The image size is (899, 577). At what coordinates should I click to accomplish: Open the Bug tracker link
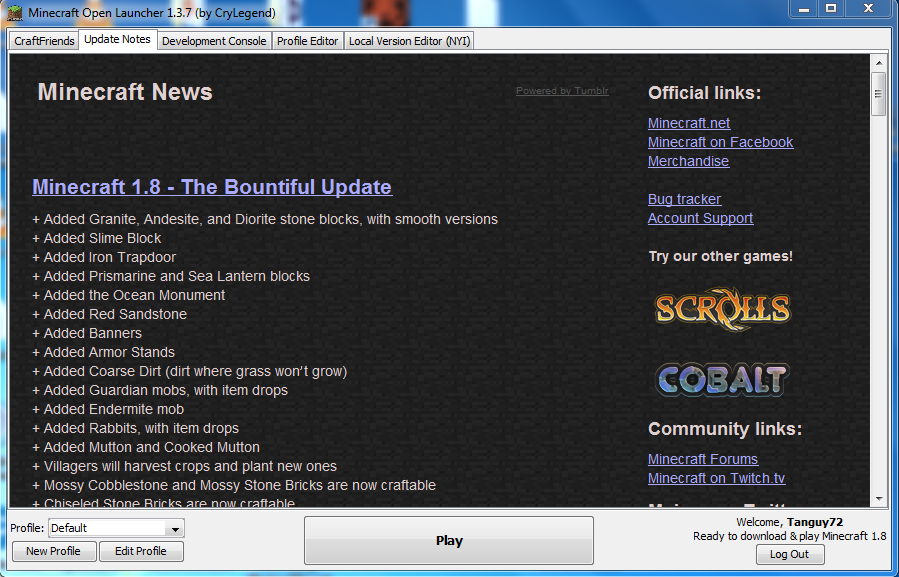pos(685,199)
